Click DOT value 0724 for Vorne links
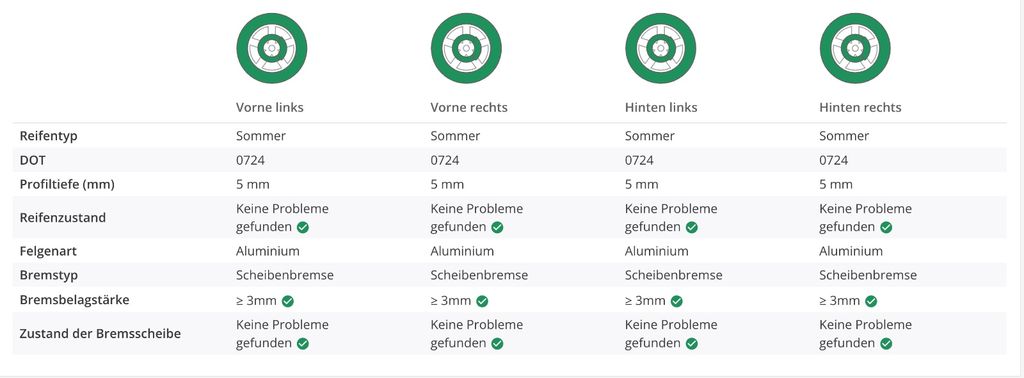This screenshot has height=378, width=1024. click(x=250, y=160)
